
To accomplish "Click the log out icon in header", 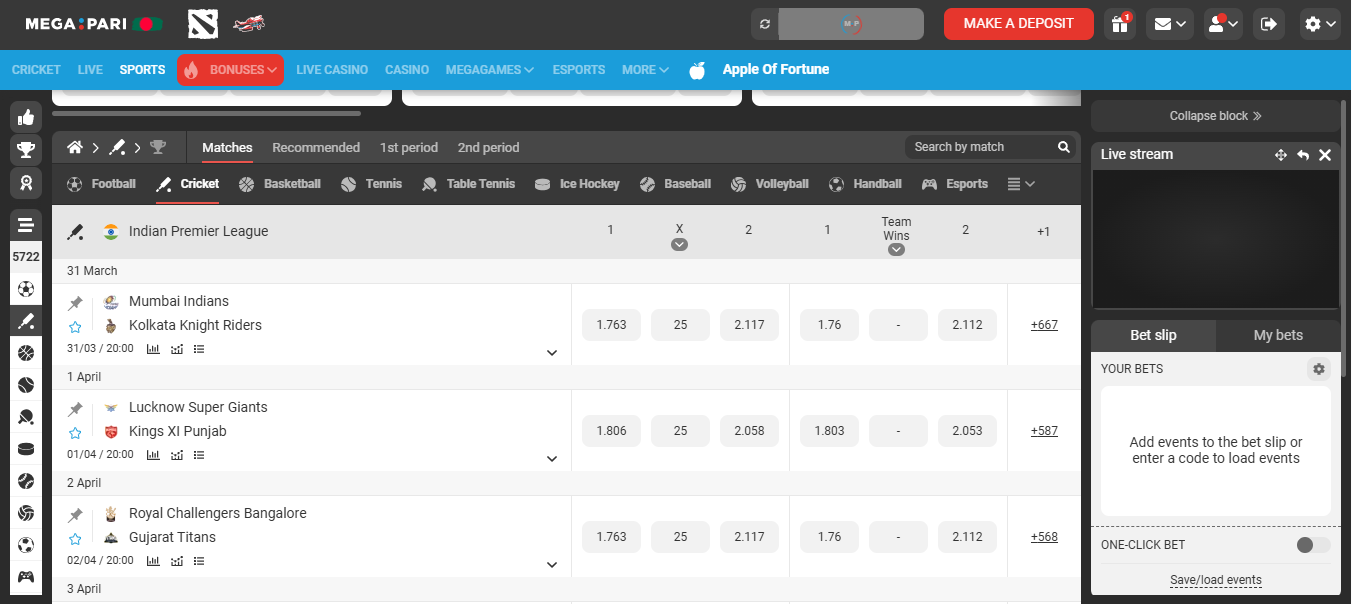I will coord(1269,24).
